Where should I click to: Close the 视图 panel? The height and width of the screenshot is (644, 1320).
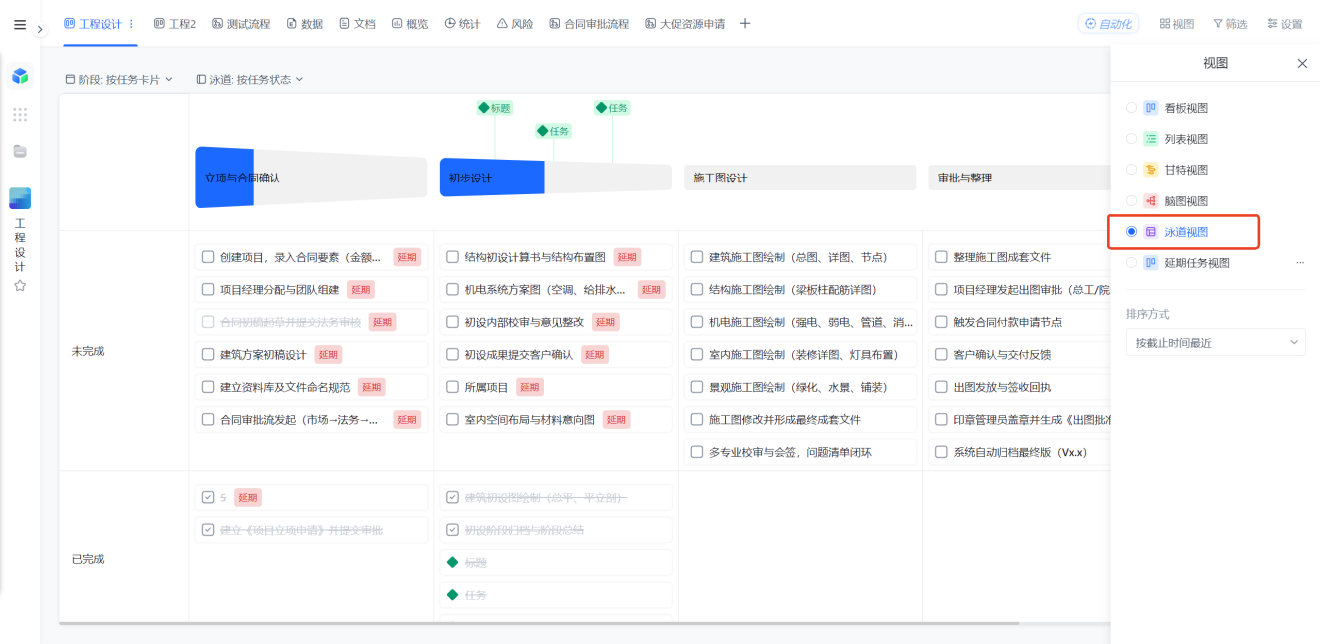pos(1302,63)
